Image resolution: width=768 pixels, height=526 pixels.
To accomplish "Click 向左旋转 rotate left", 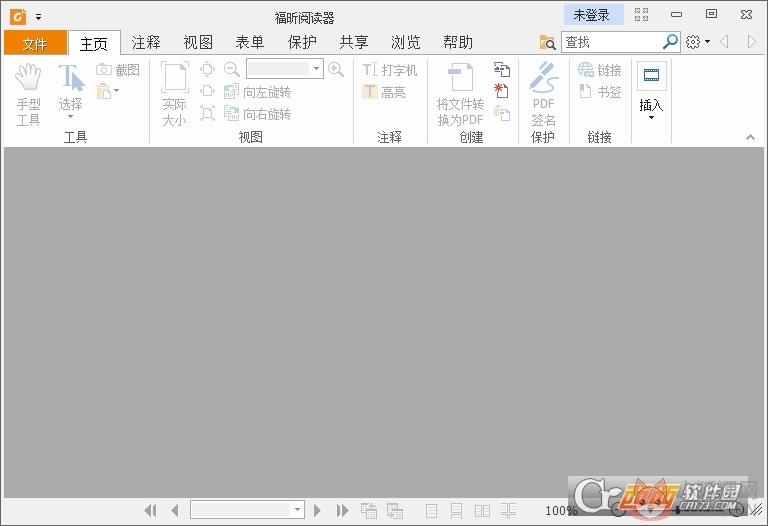I will (258, 92).
